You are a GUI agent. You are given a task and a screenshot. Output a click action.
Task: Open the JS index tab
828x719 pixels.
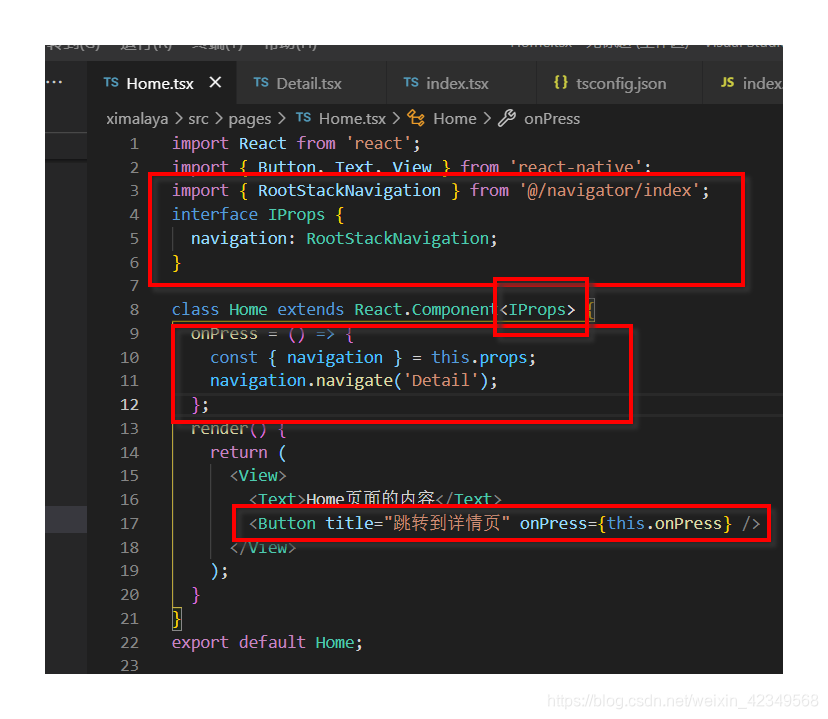743,83
